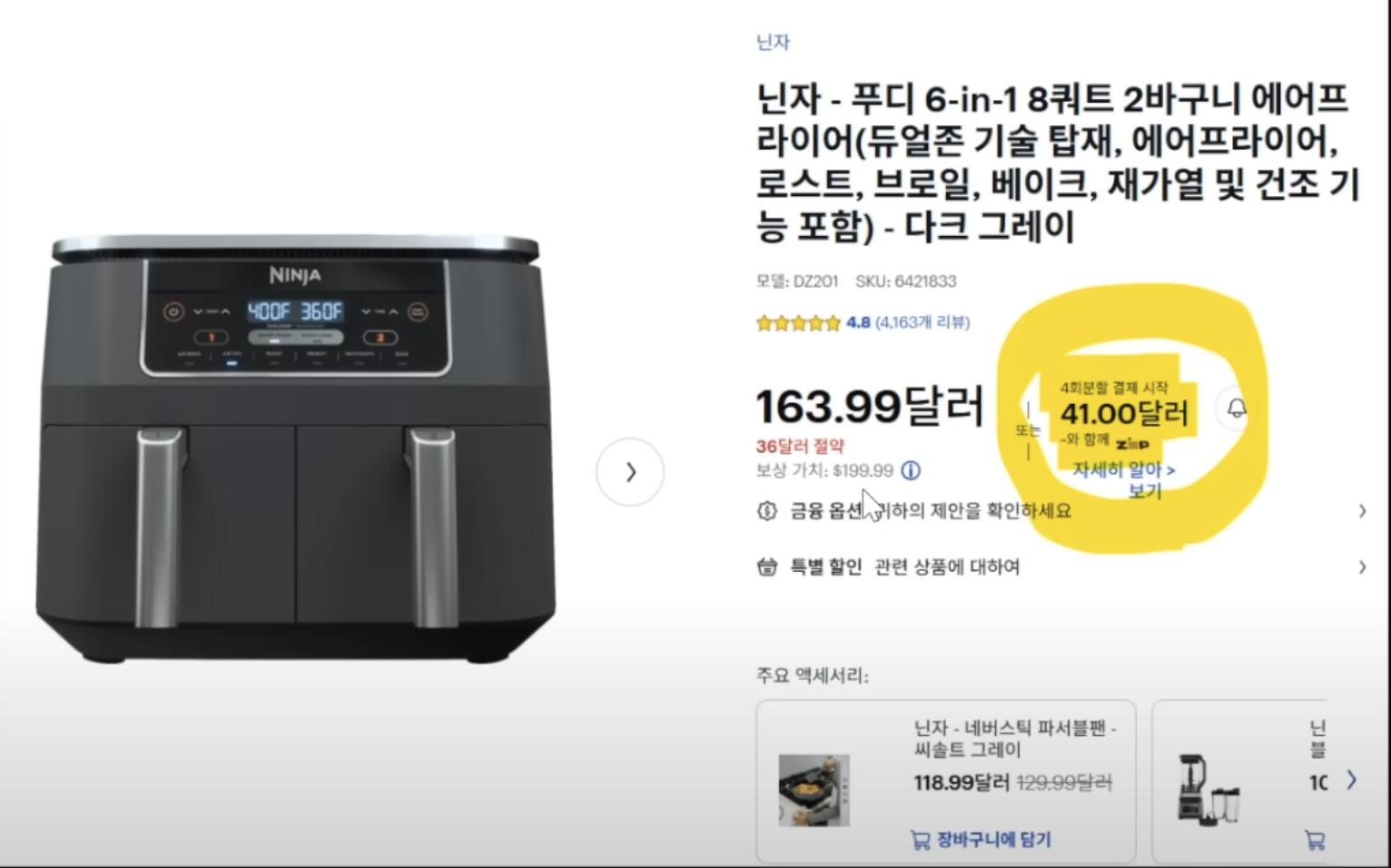Click the 금융 옵션 dollar badge icon
Screen dimensions: 1391x868
pos(767,511)
